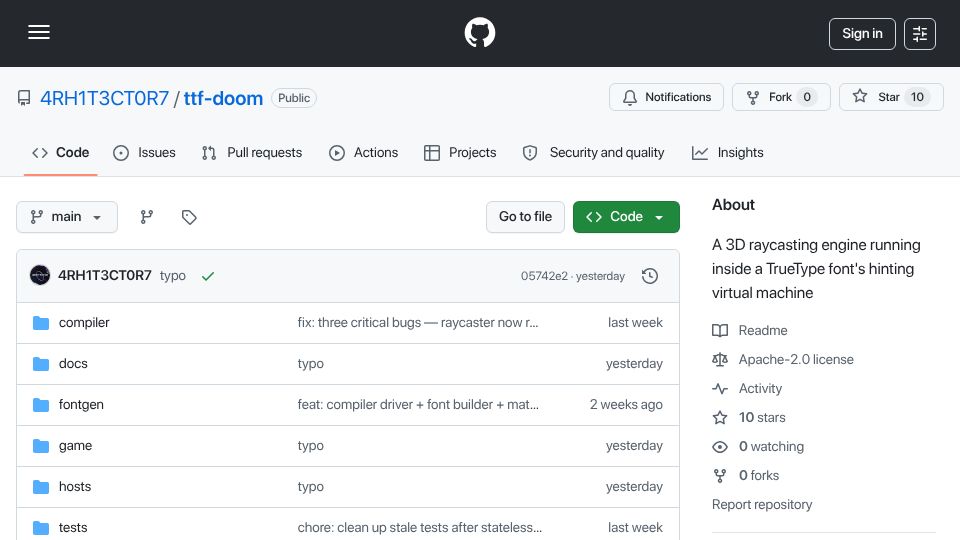Screen dimensions: 960x540
Task: Open commit hash 05742e2
Action: pyautogui.click(x=544, y=276)
